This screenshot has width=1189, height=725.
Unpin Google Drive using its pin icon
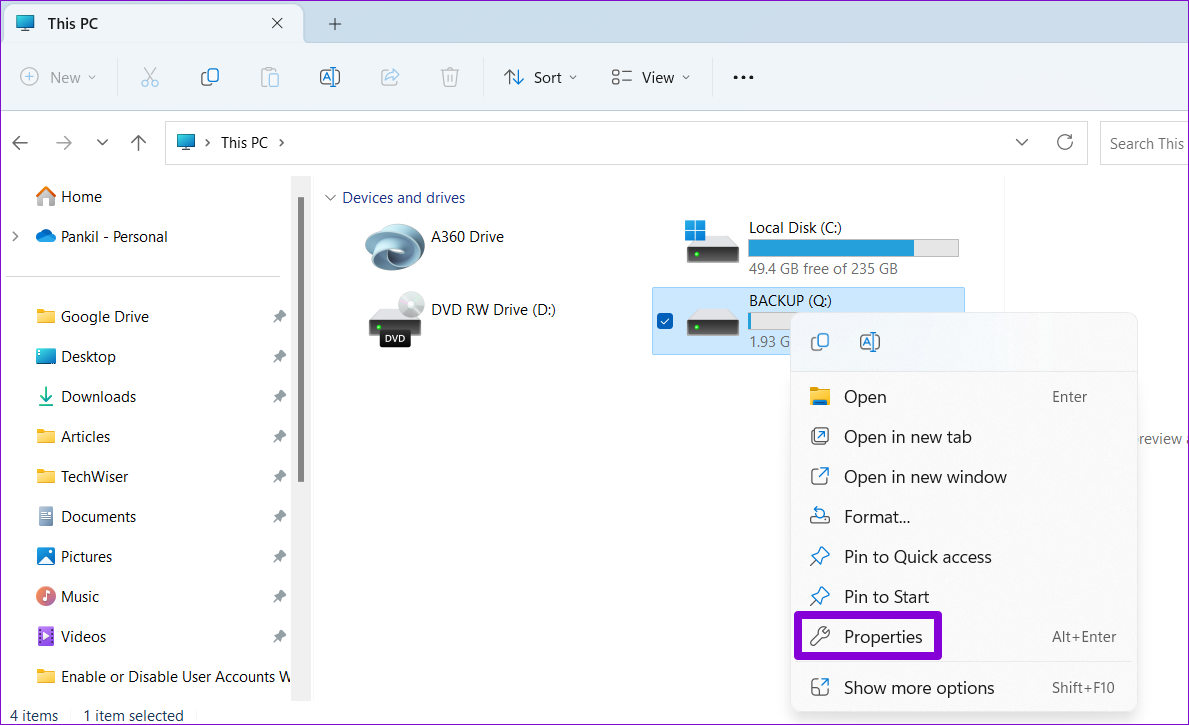click(x=280, y=317)
